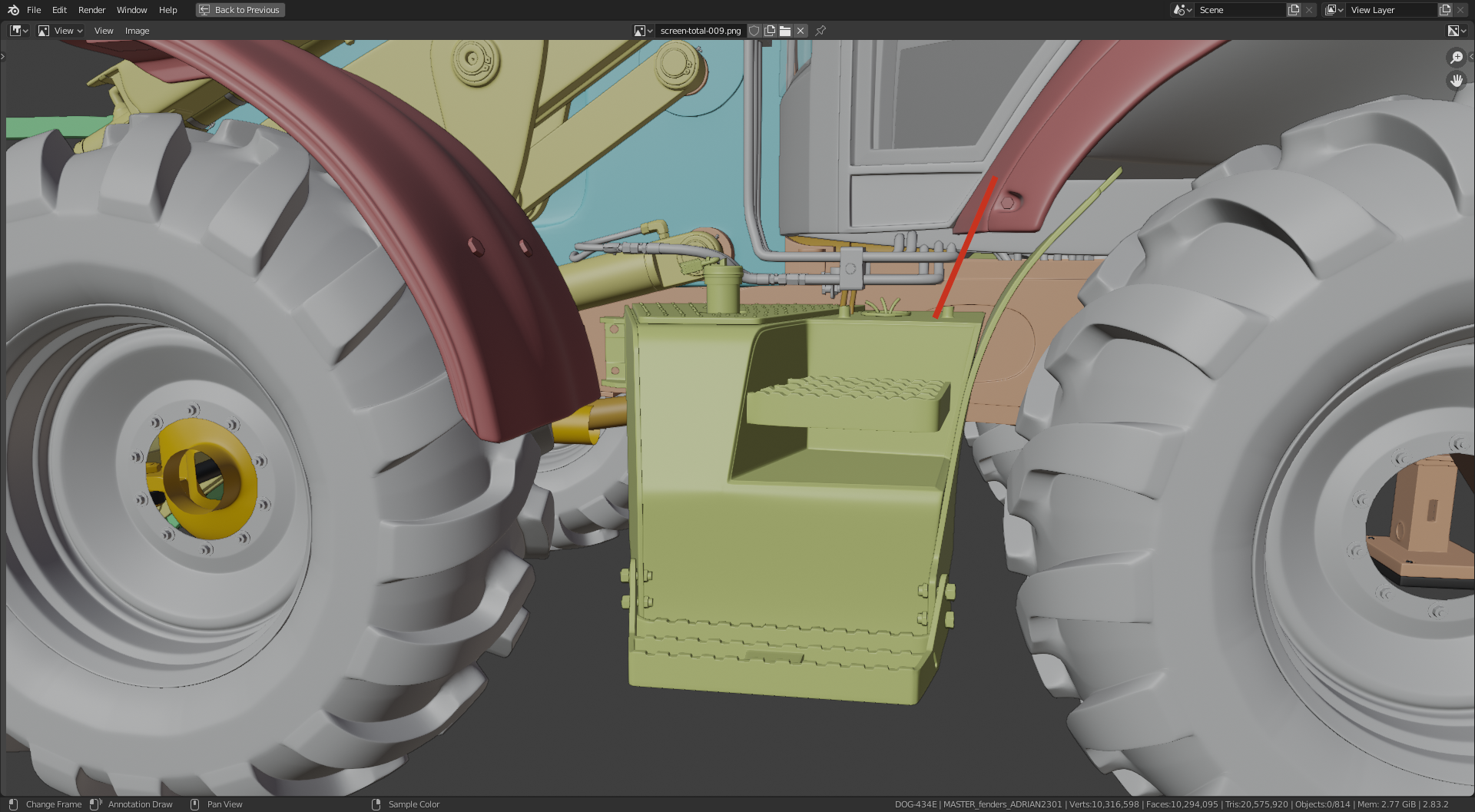Screen dimensions: 1475x812
Task: Click the Objects:0/814 statistic
Action: pos(1323,804)
